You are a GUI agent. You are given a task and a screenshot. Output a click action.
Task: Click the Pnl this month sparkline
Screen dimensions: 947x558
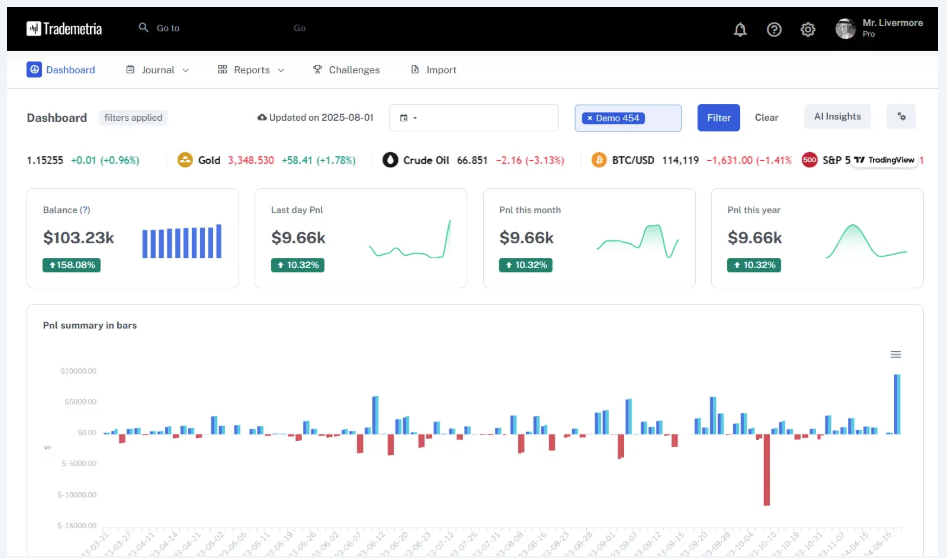coord(638,241)
